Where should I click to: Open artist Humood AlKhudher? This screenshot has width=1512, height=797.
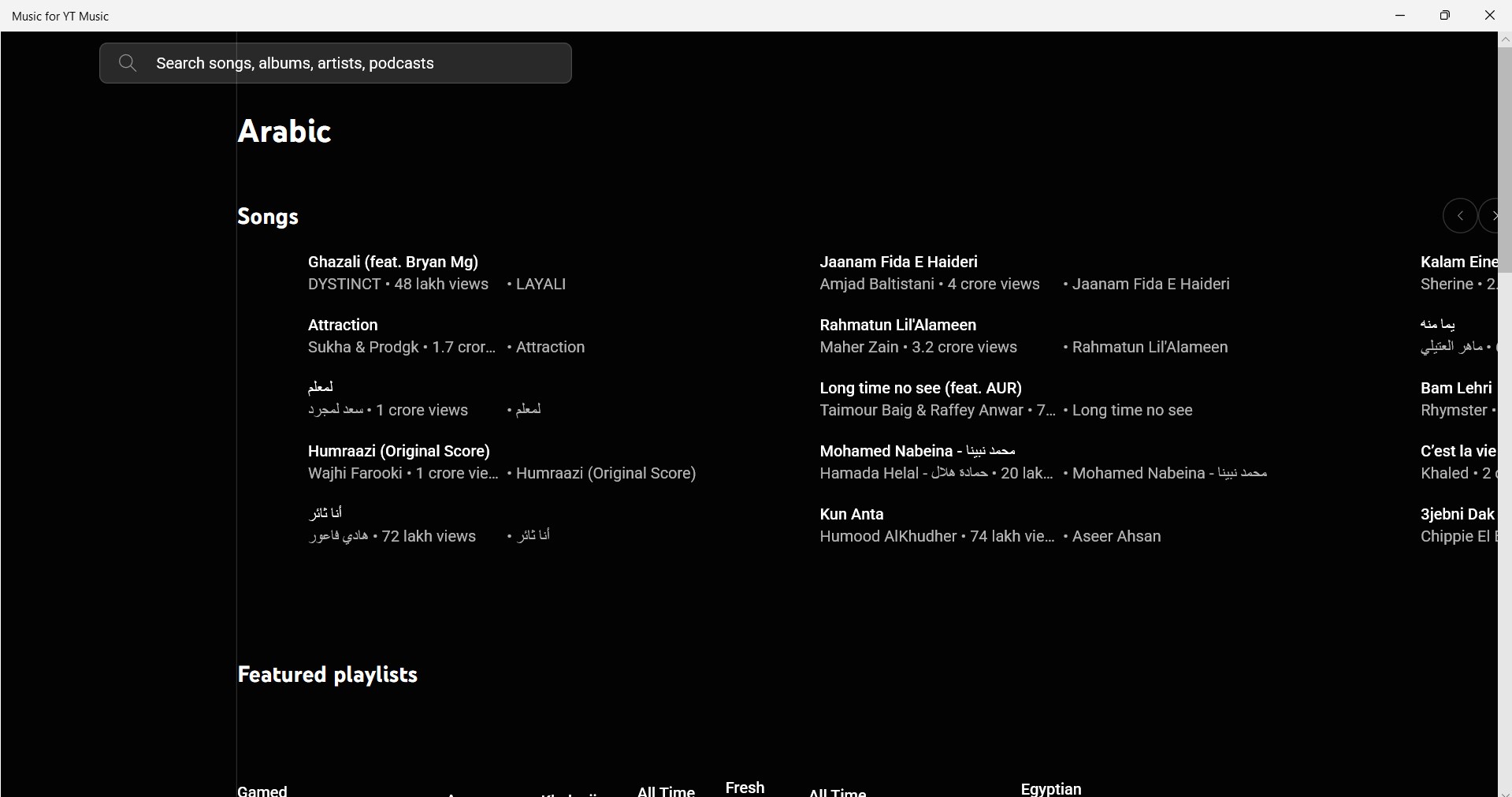point(888,537)
